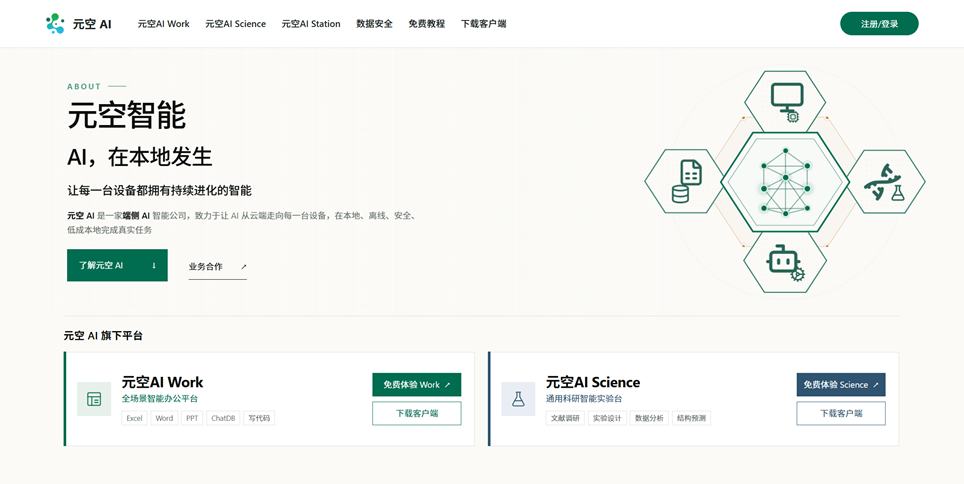Open 免费教程 navigation item
Image resolution: width=964 pixels, height=484 pixels.
coord(427,24)
